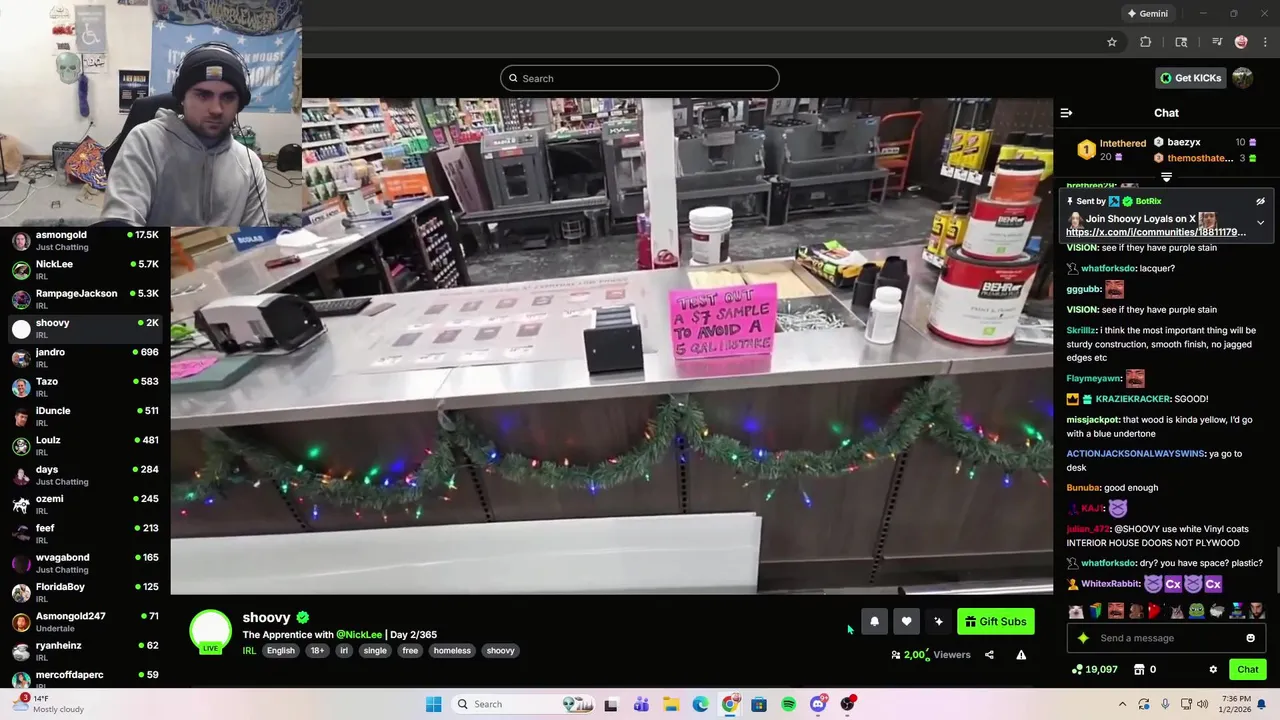Bookmark this page with the star icon
The height and width of the screenshot is (720, 1280).
(x=1111, y=42)
